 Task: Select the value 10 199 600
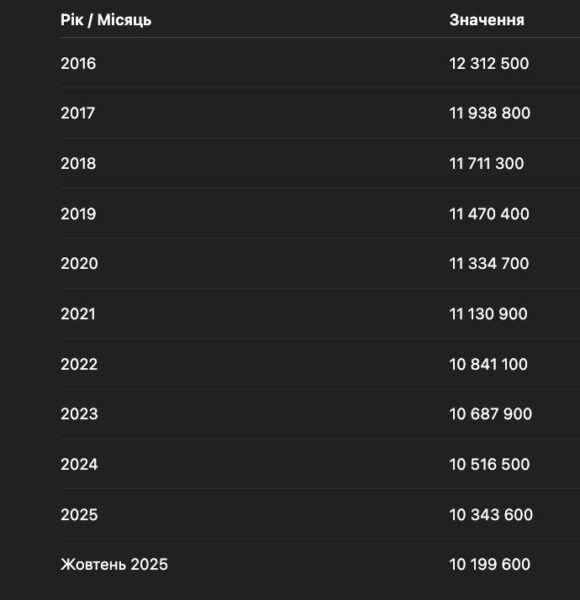[x=490, y=564]
